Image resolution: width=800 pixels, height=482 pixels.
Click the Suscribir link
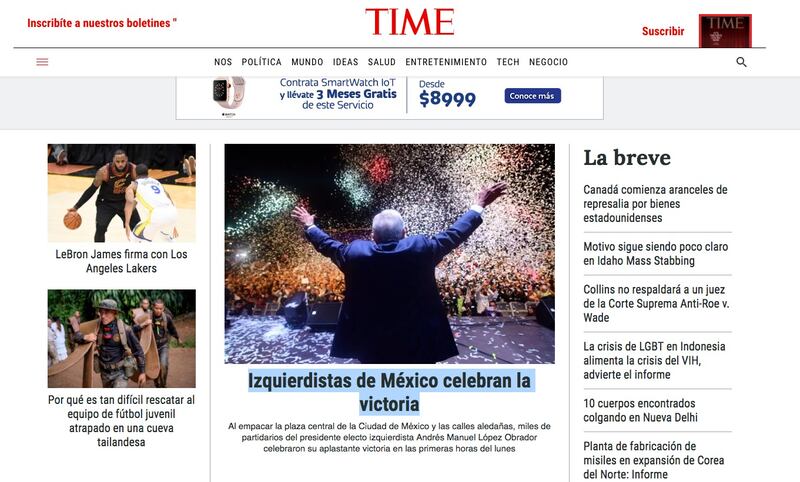tap(663, 31)
